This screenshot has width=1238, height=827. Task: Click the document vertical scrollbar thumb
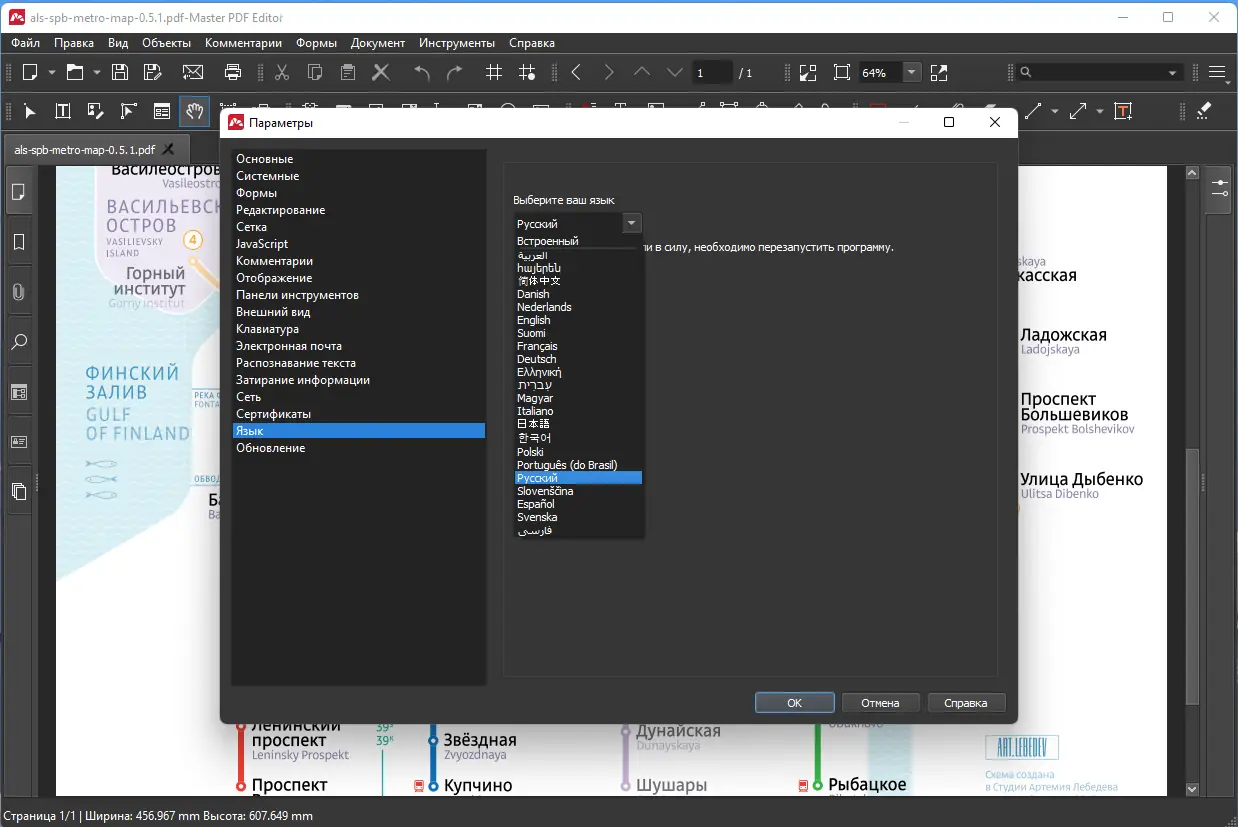pos(1191,577)
